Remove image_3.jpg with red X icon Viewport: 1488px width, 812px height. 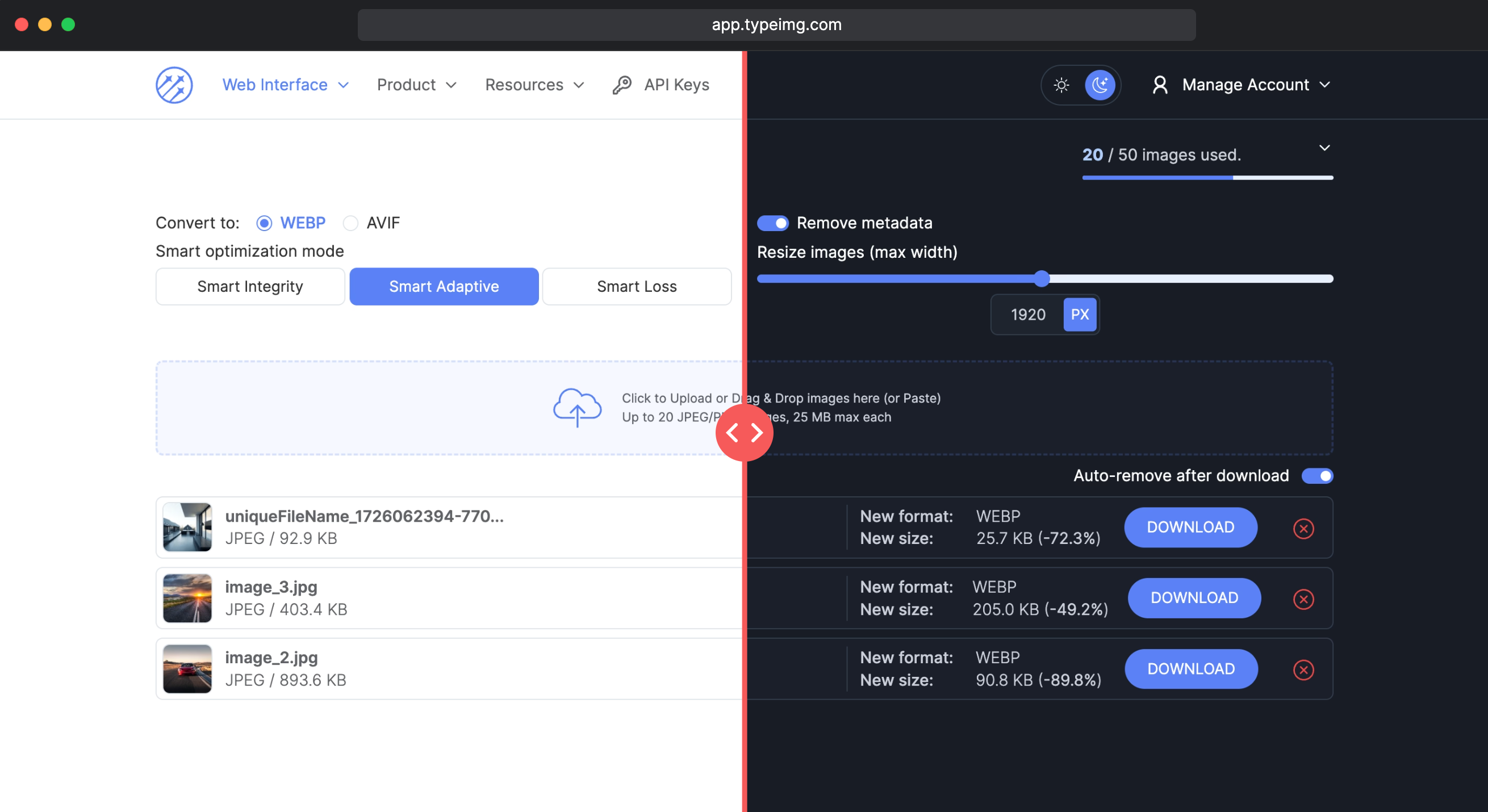click(1303, 600)
